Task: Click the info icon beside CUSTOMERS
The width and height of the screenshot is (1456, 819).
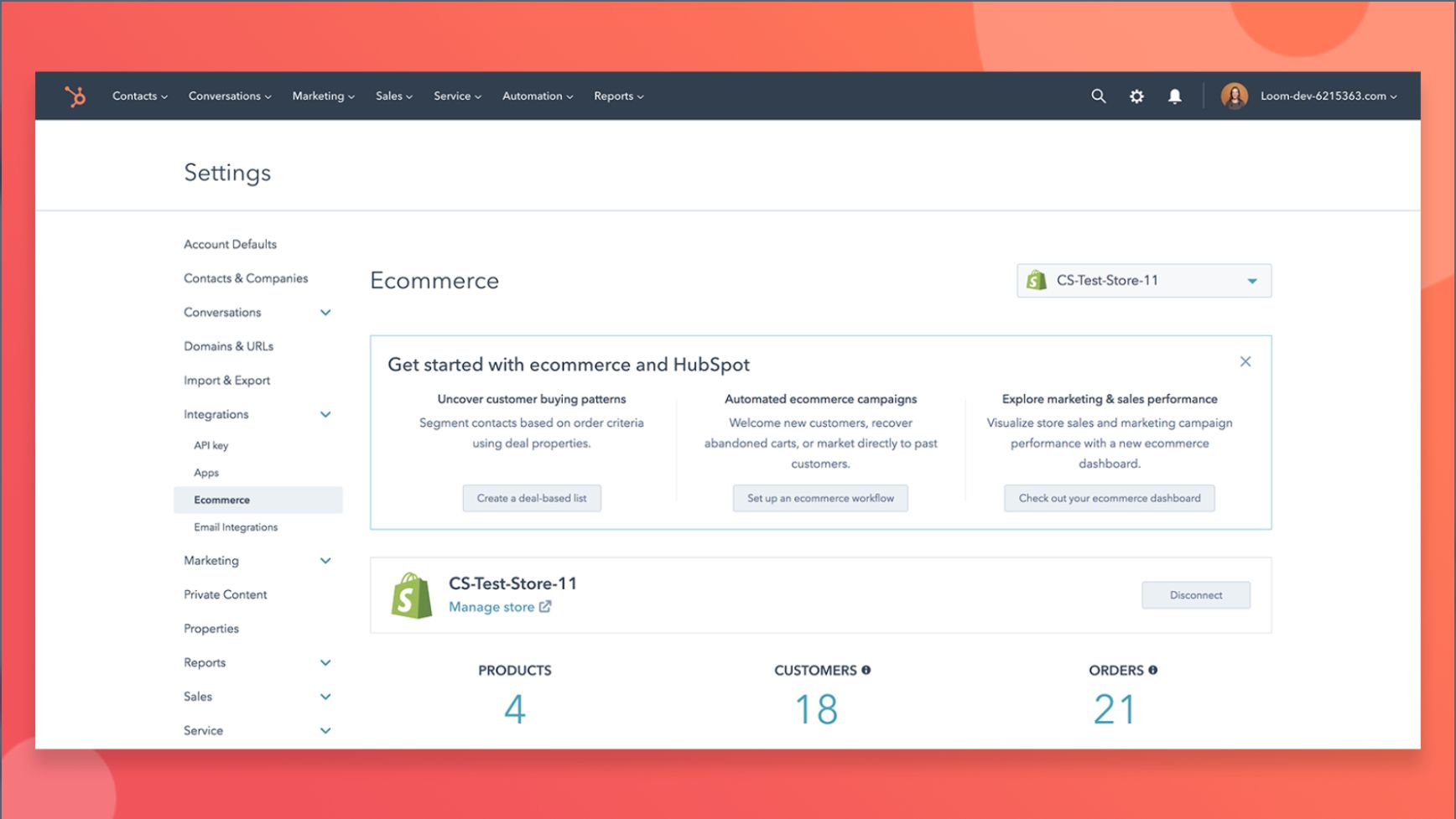Action: (867, 669)
